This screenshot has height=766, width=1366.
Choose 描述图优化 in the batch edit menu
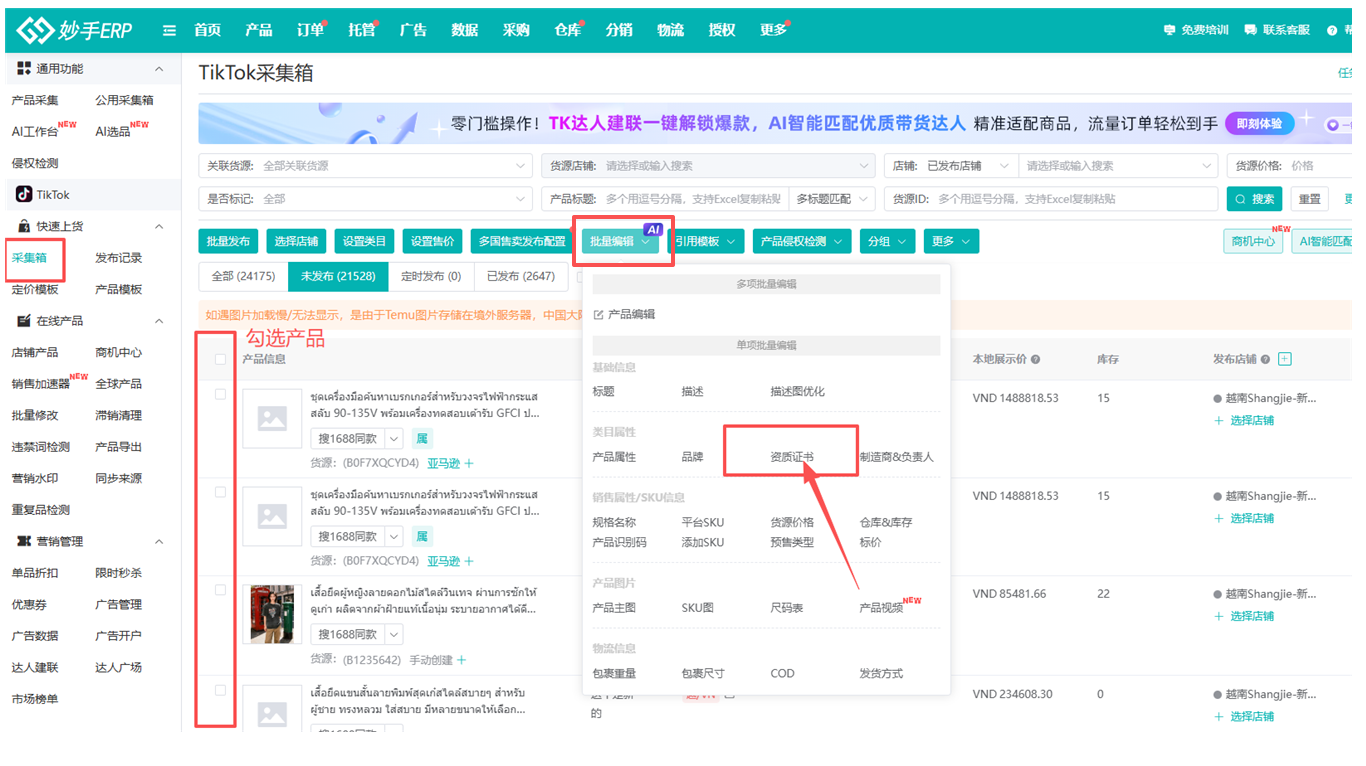pos(798,392)
